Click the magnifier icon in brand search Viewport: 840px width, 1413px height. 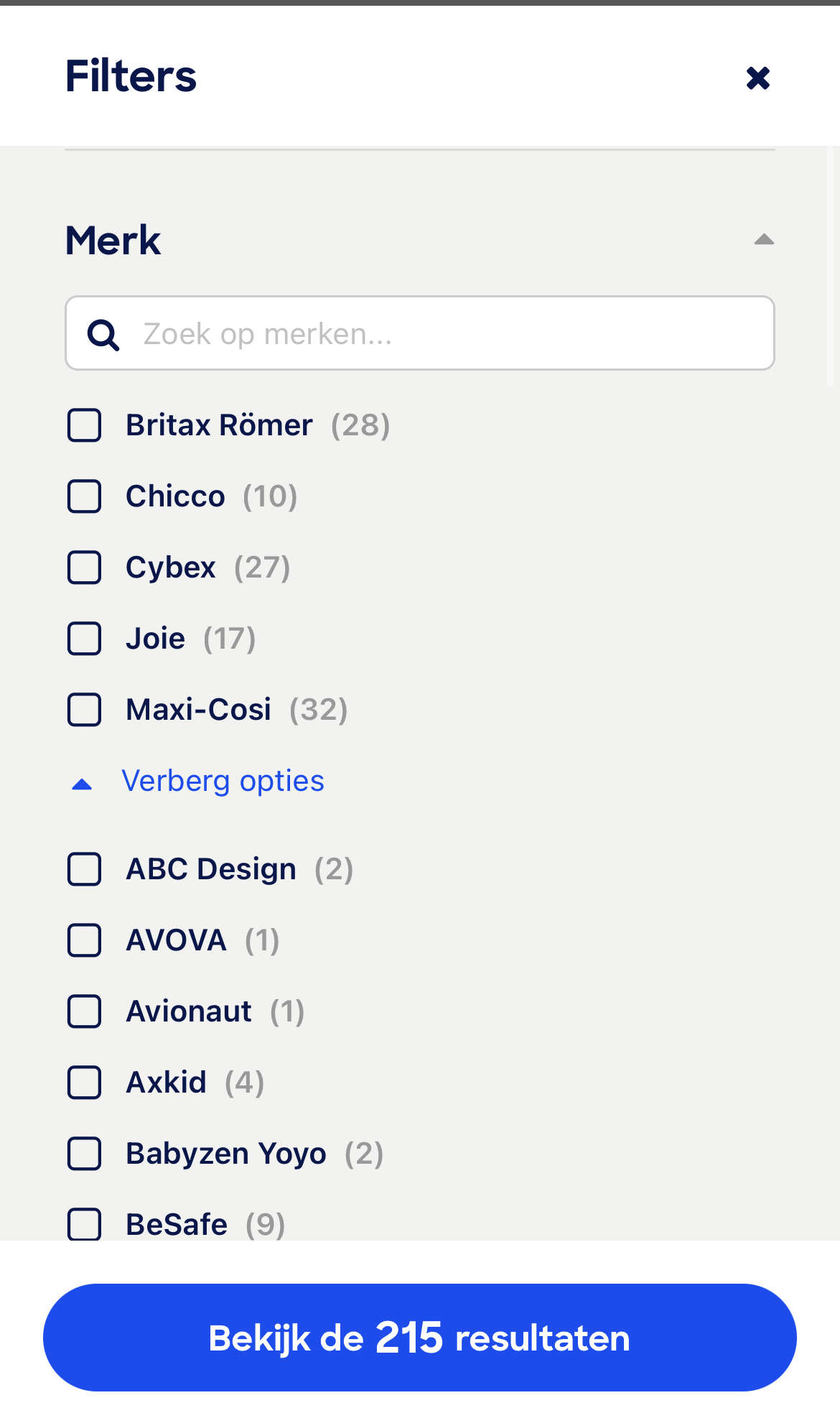[103, 335]
